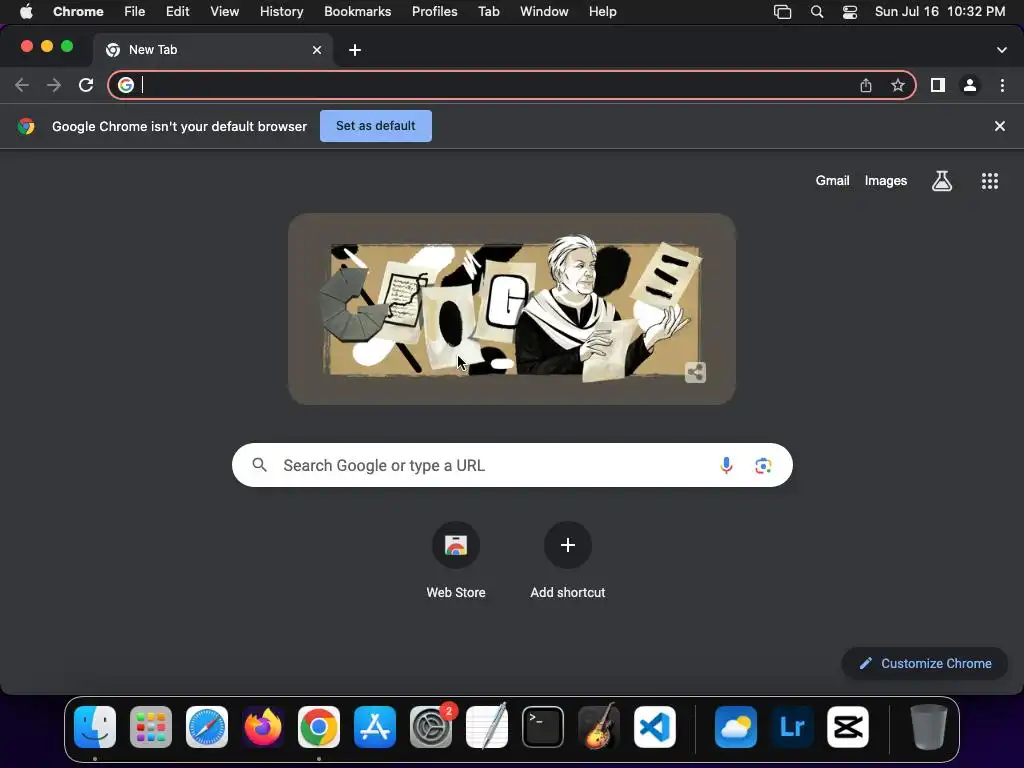Viewport: 1024px width, 768px height.
Task: Click the date and time display
Action: click(940, 11)
